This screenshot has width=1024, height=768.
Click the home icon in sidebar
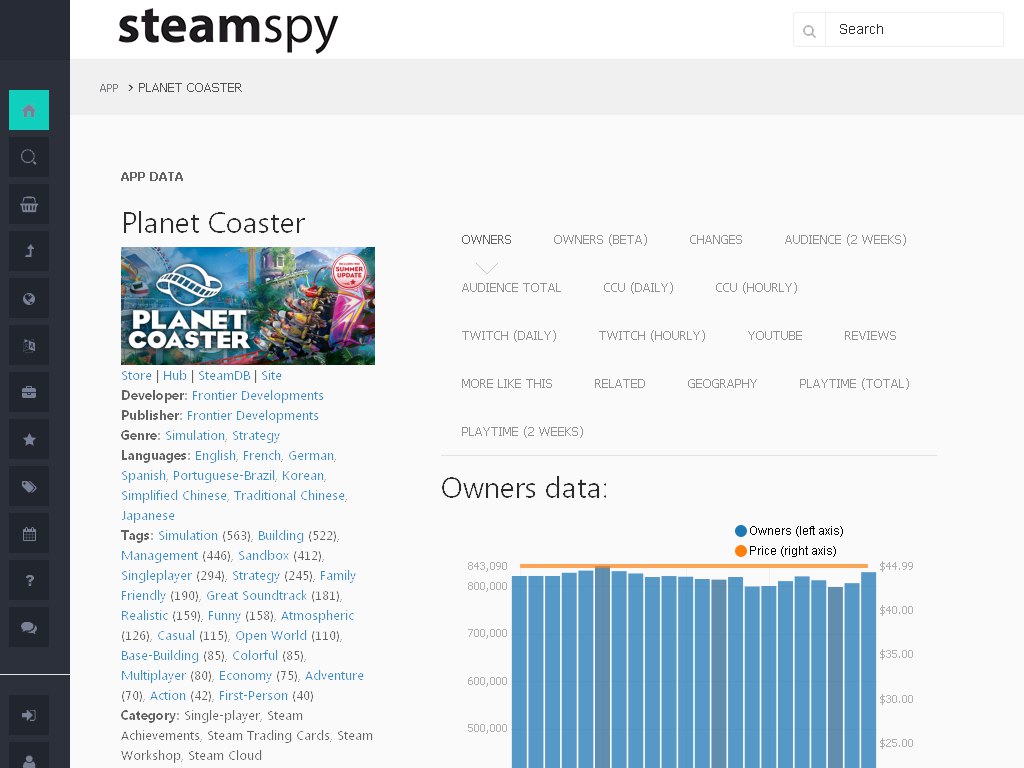pos(29,110)
